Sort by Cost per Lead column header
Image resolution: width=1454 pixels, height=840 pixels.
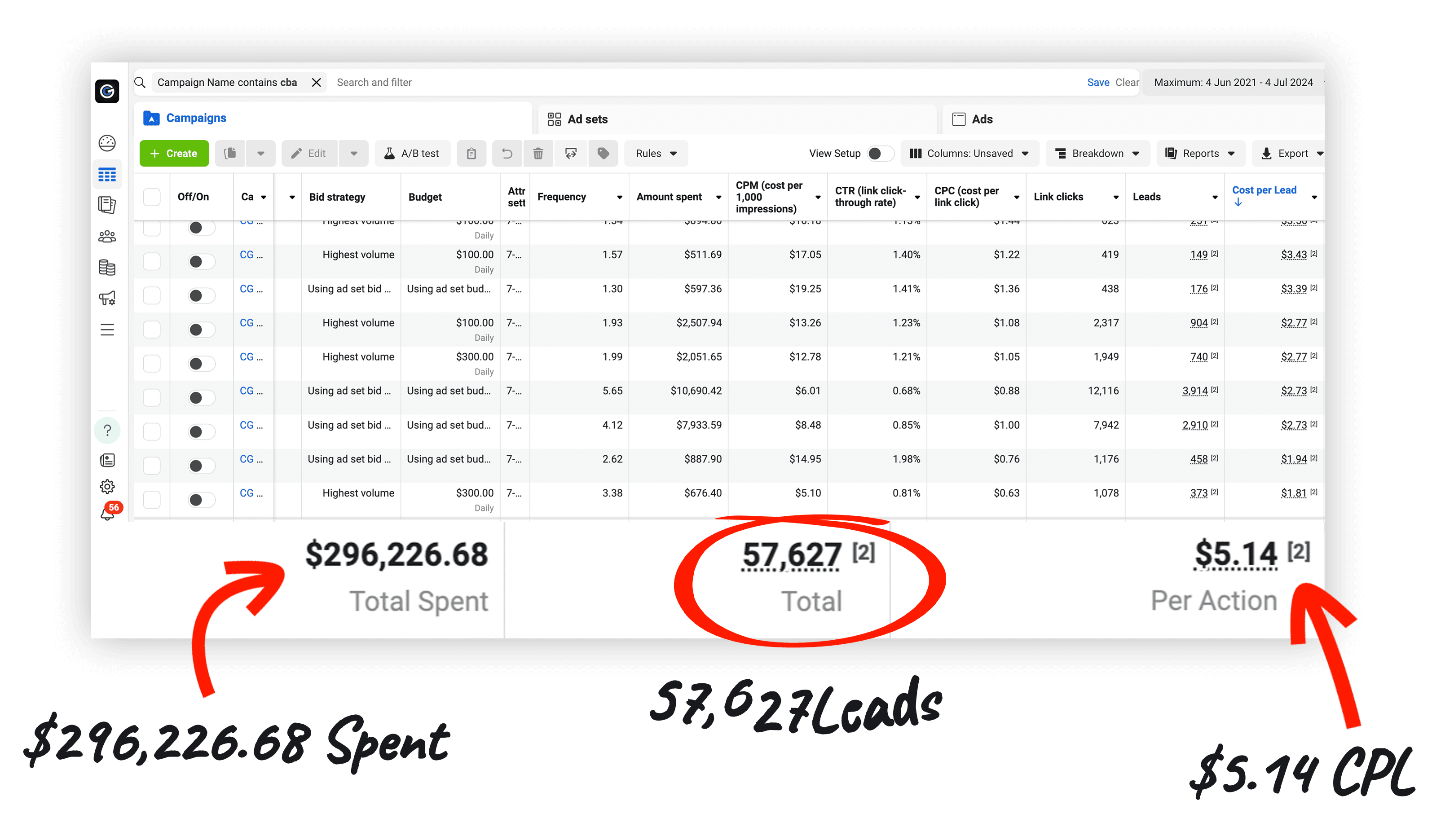(x=1264, y=190)
